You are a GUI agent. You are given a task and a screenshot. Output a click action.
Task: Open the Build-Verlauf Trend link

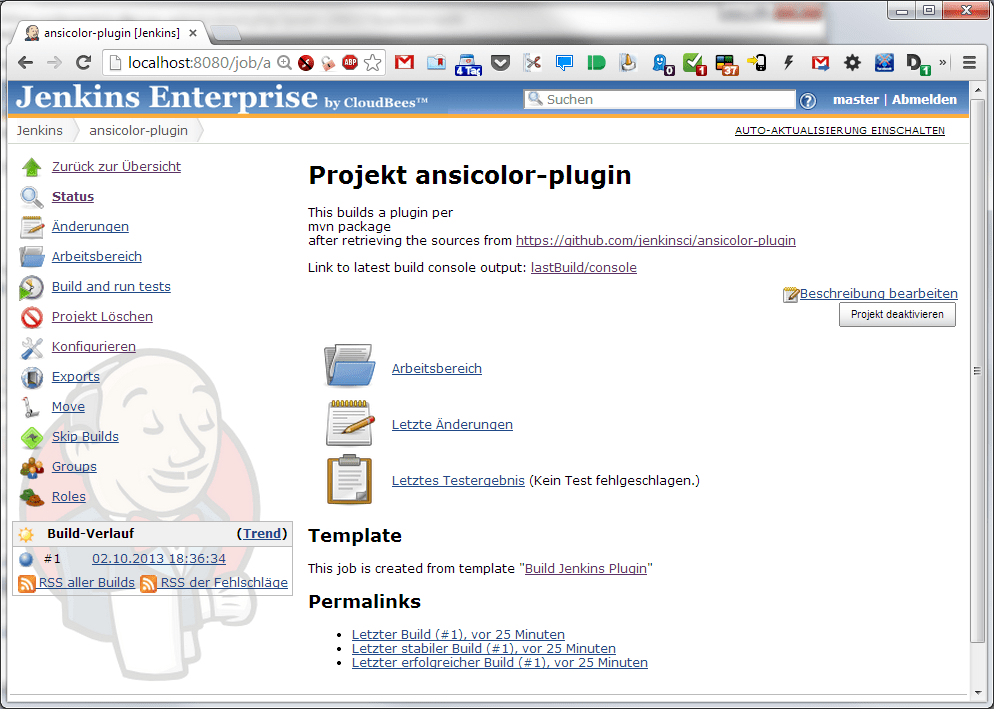(262, 533)
